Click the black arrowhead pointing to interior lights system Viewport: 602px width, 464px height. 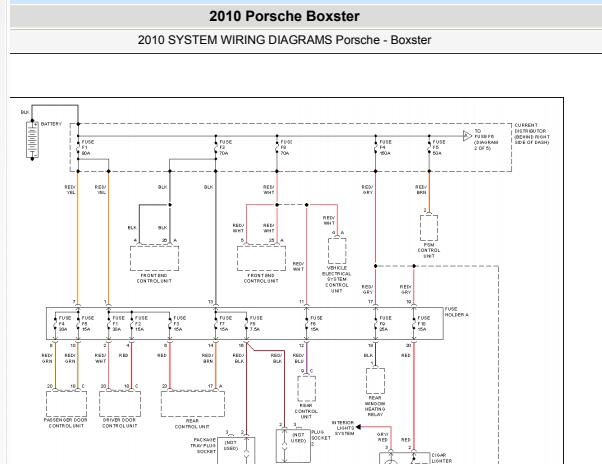[x=359, y=427]
